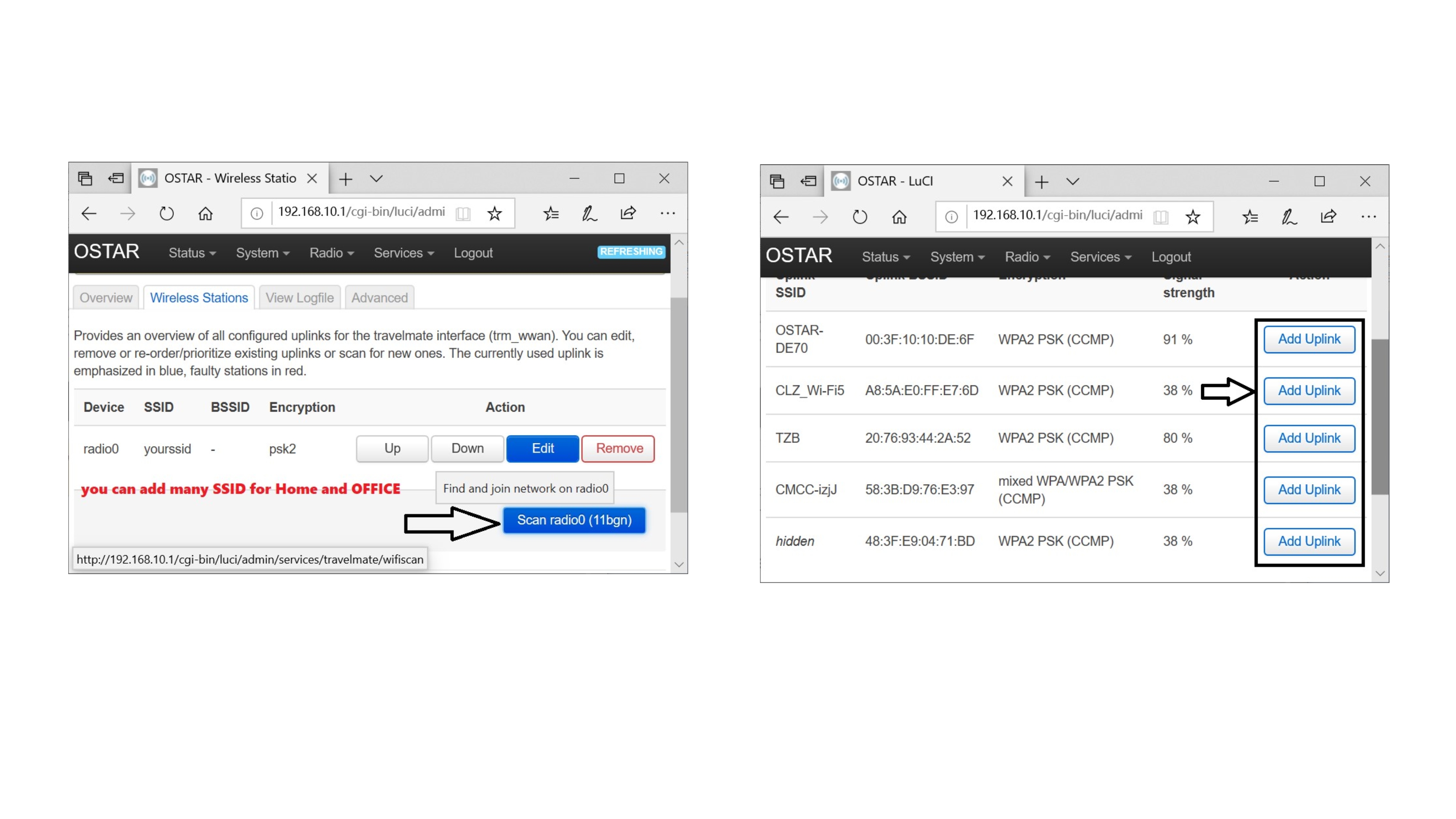Click share icon in right browser toolbar
Image resolution: width=1456 pixels, height=819 pixels.
tap(1328, 216)
